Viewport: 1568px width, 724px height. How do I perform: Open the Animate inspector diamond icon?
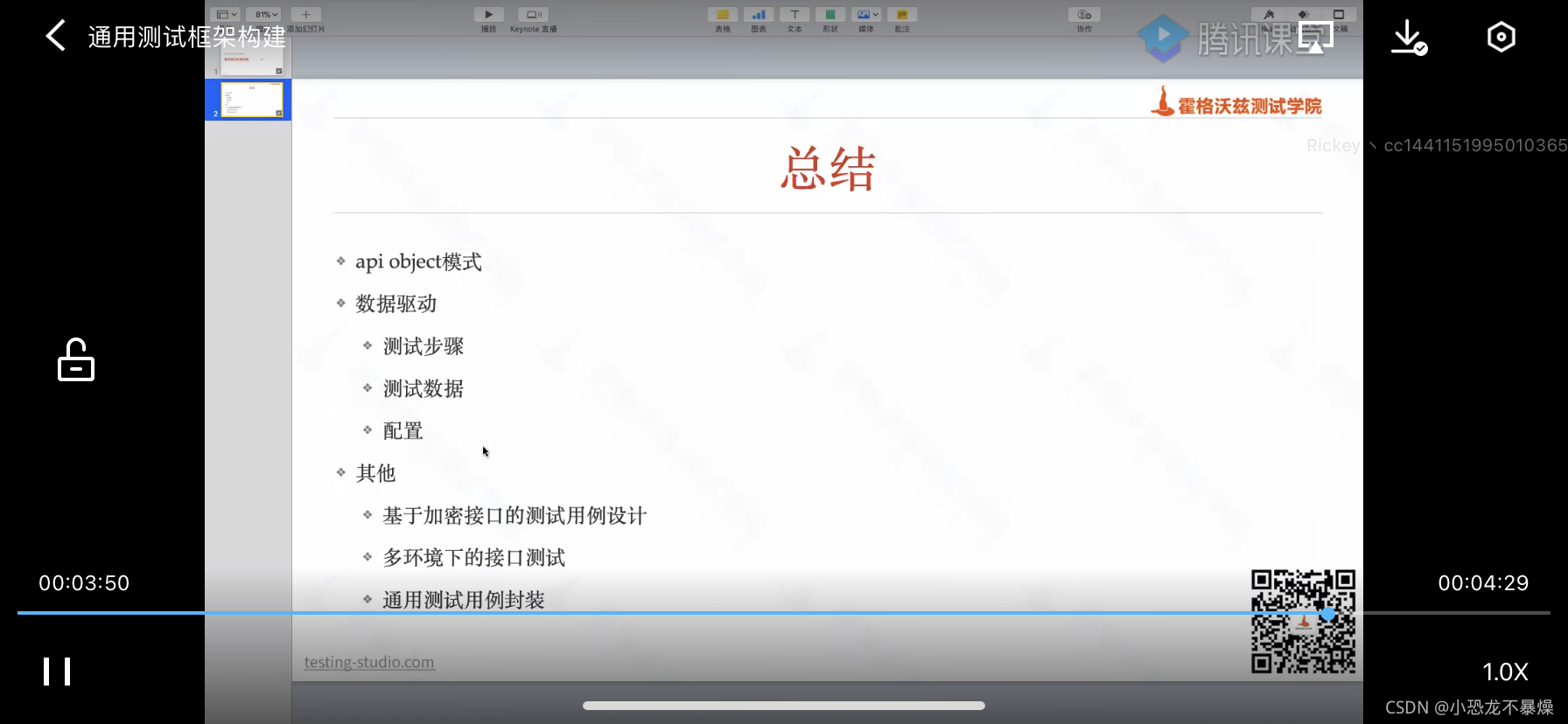click(x=1303, y=15)
